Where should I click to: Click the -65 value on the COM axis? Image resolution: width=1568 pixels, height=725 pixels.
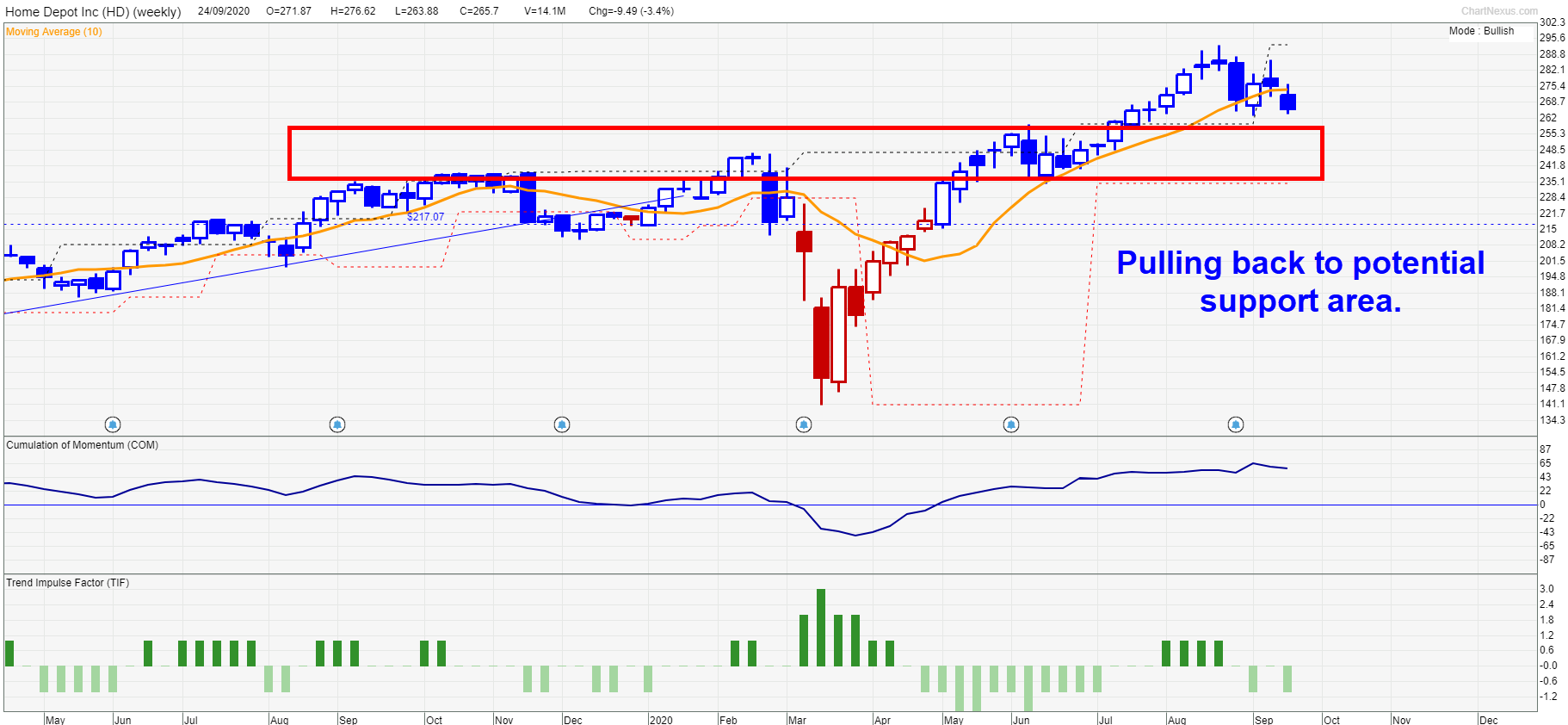[x=1547, y=546]
